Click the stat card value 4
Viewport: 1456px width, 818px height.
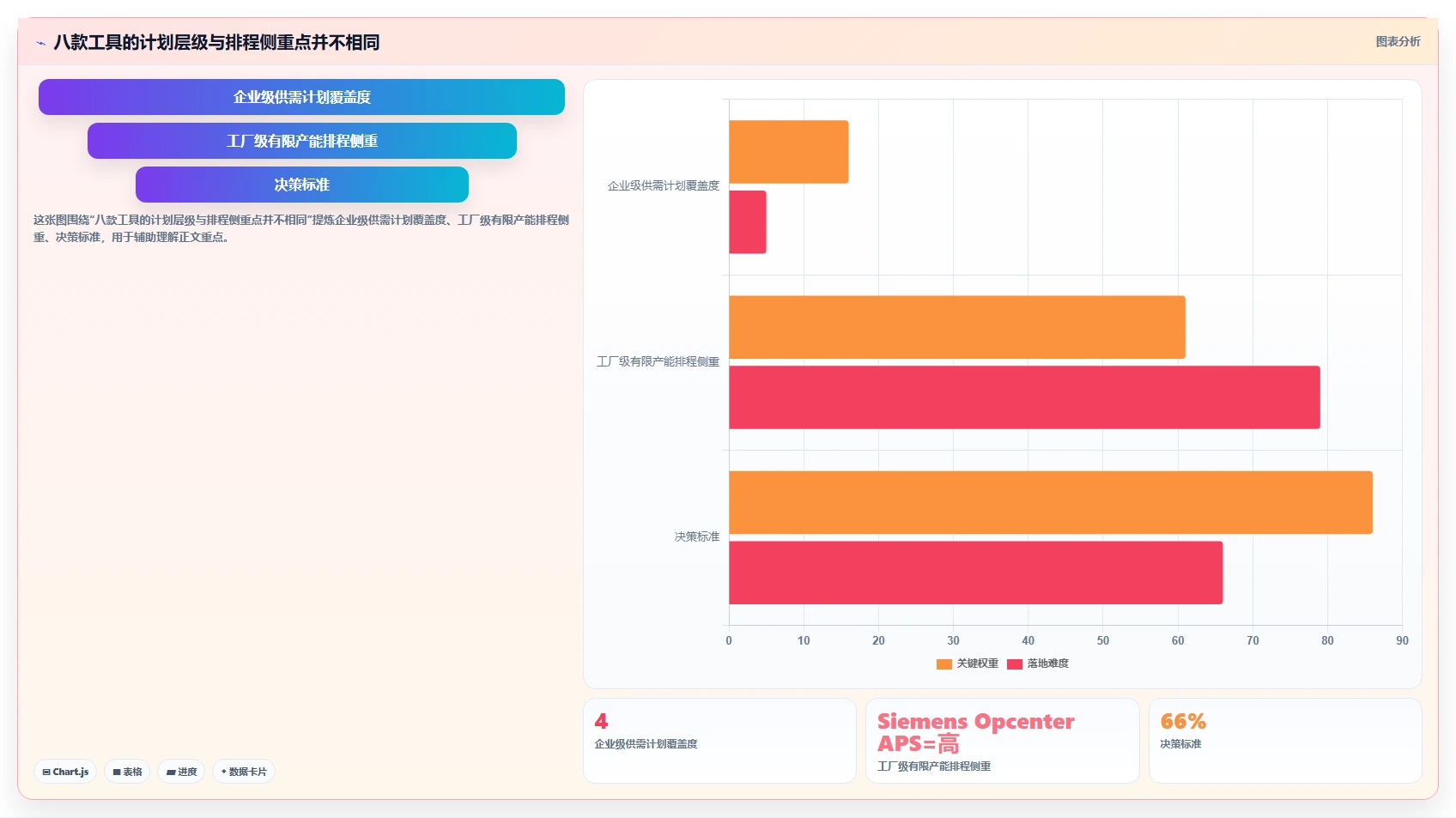tap(601, 721)
